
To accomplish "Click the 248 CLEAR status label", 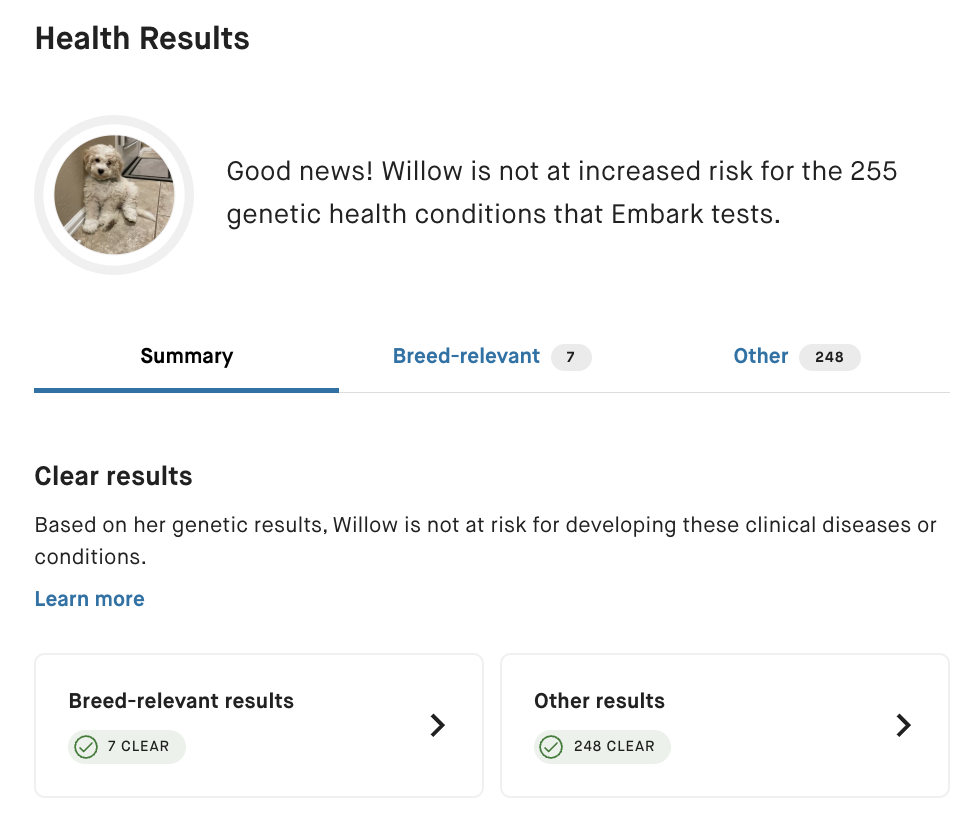I will tap(614, 746).
